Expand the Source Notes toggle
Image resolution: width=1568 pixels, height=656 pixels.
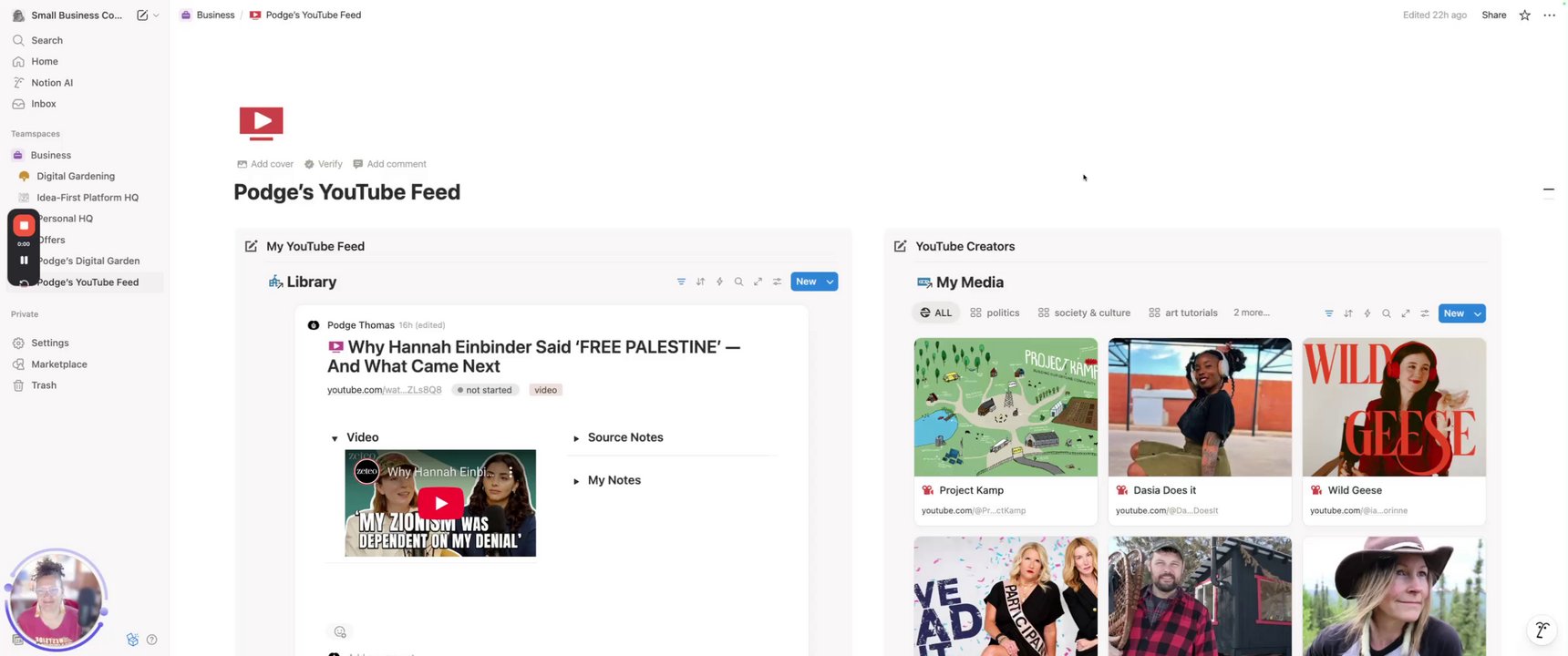click(576, 438)
